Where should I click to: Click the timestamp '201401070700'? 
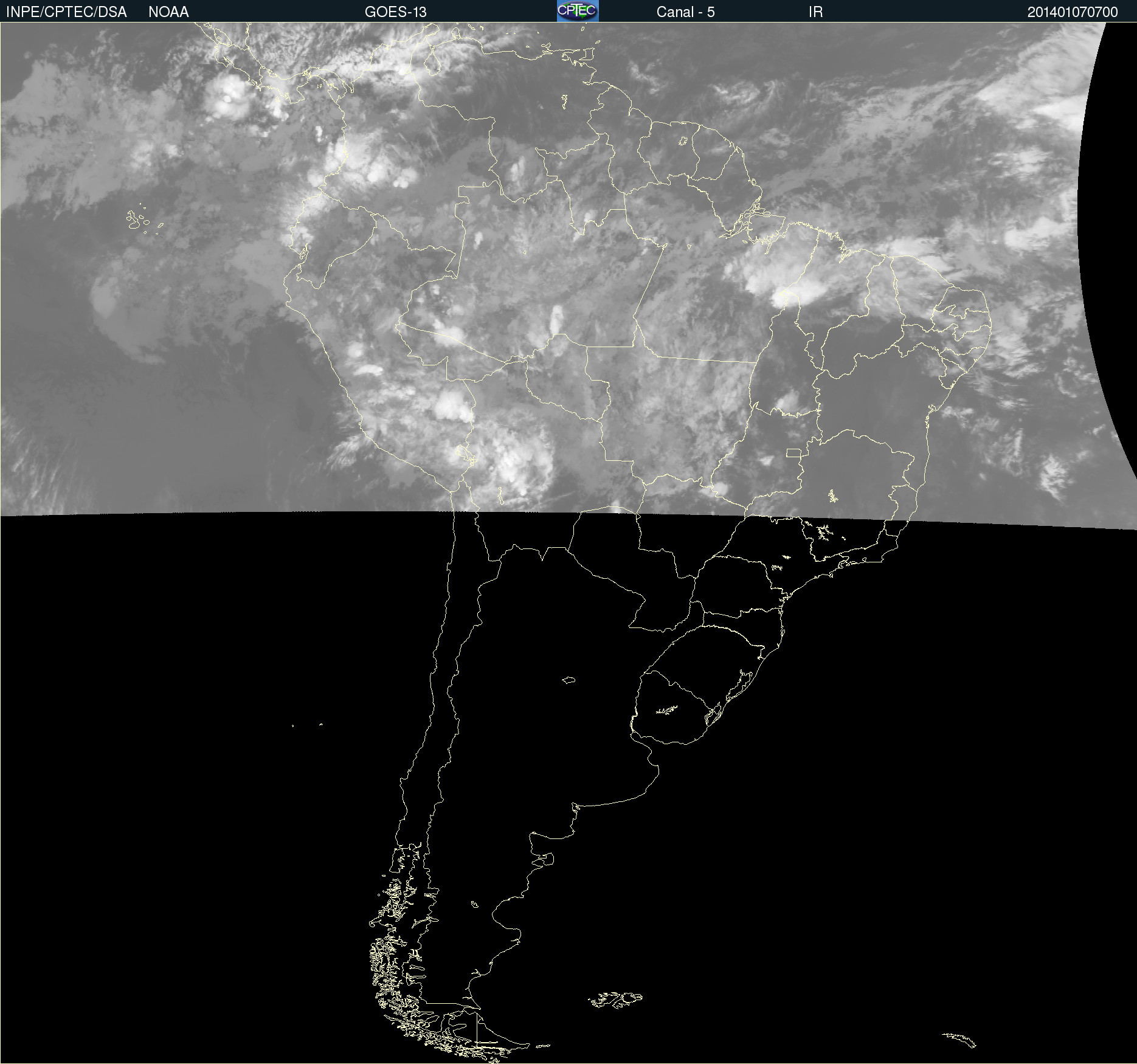point(1073,12)
